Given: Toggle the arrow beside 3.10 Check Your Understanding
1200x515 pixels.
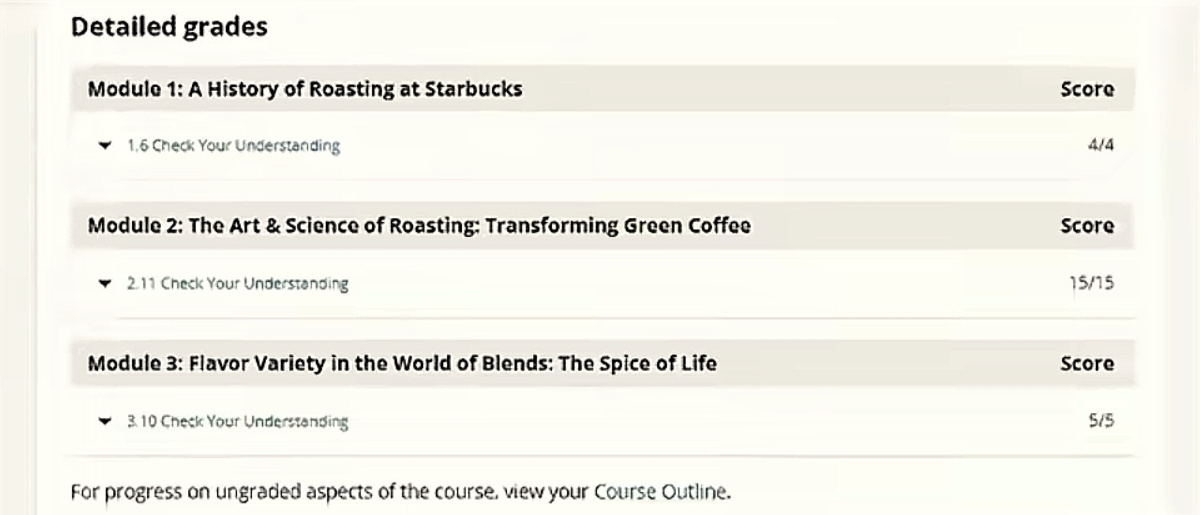Looking at the screenshot, I should point(105,422).
